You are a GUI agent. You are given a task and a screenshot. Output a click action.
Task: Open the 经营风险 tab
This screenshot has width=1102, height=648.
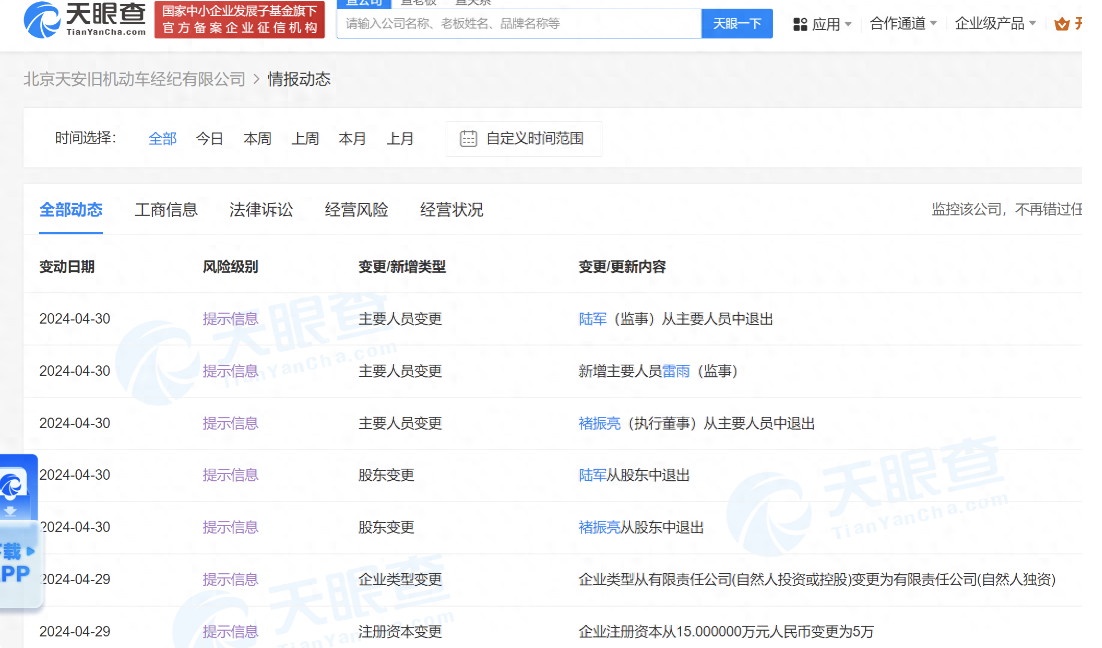(356, 210)
